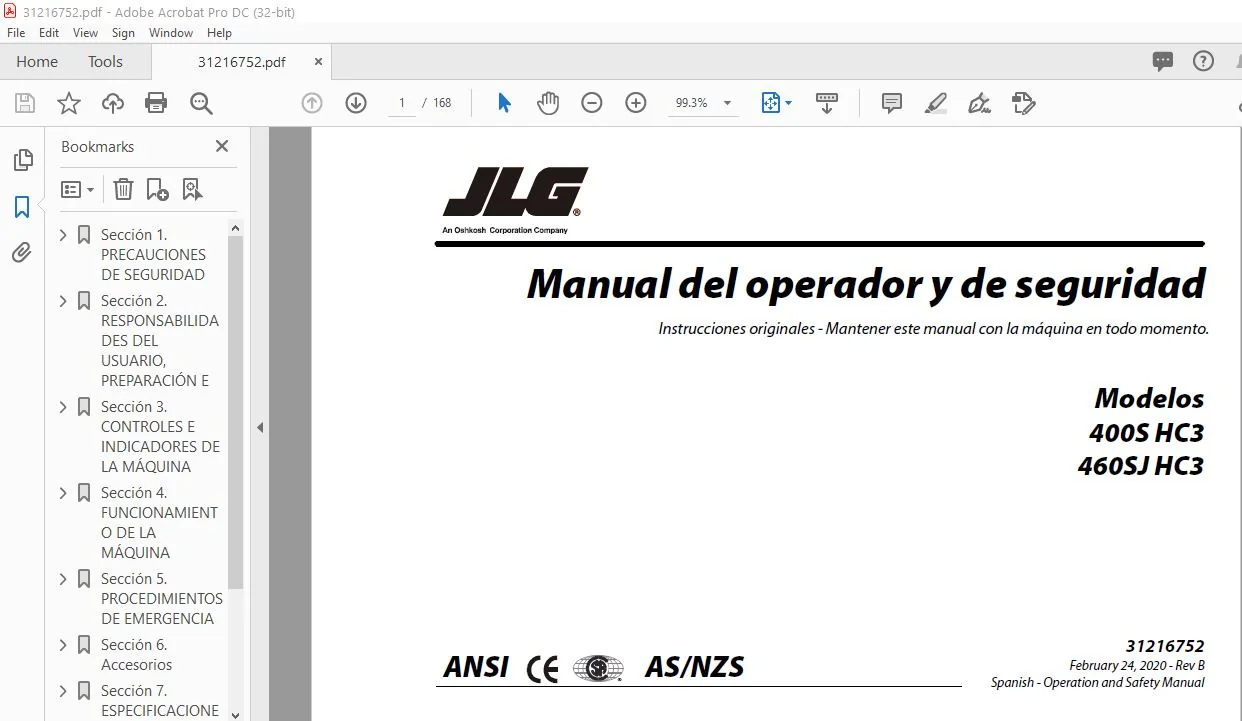Open the find text magnifier
This screenshot has width=1242, height=721.
[x=201, y=103]
